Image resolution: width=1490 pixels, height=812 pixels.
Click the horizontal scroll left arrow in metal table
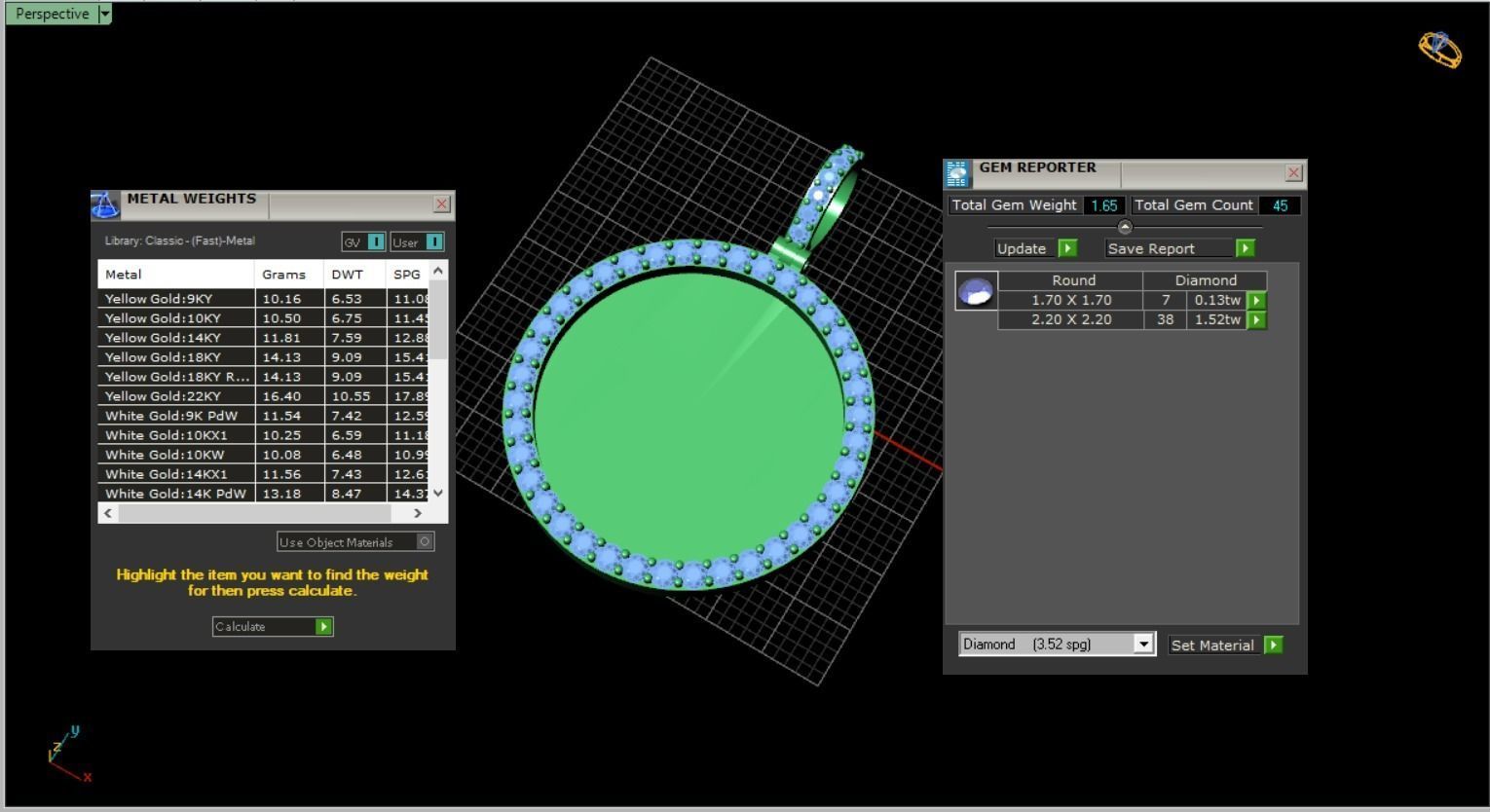[108, 512]
